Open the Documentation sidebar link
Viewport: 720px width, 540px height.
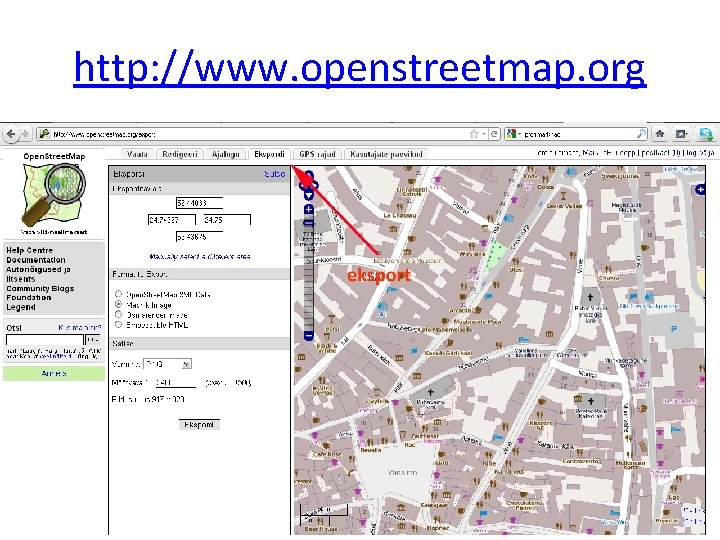36,260
